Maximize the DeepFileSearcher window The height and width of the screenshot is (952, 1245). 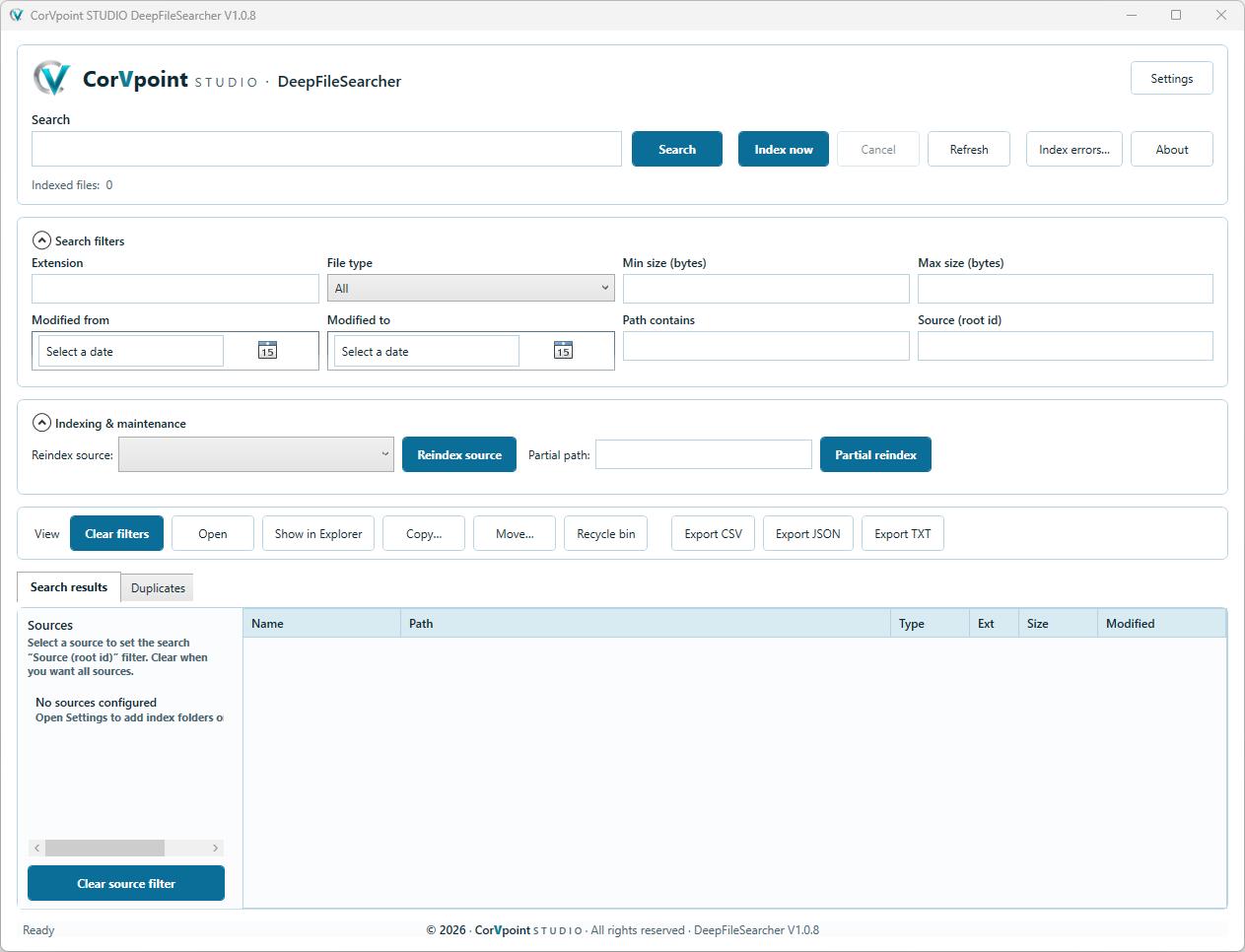[x=1176, y=15]
